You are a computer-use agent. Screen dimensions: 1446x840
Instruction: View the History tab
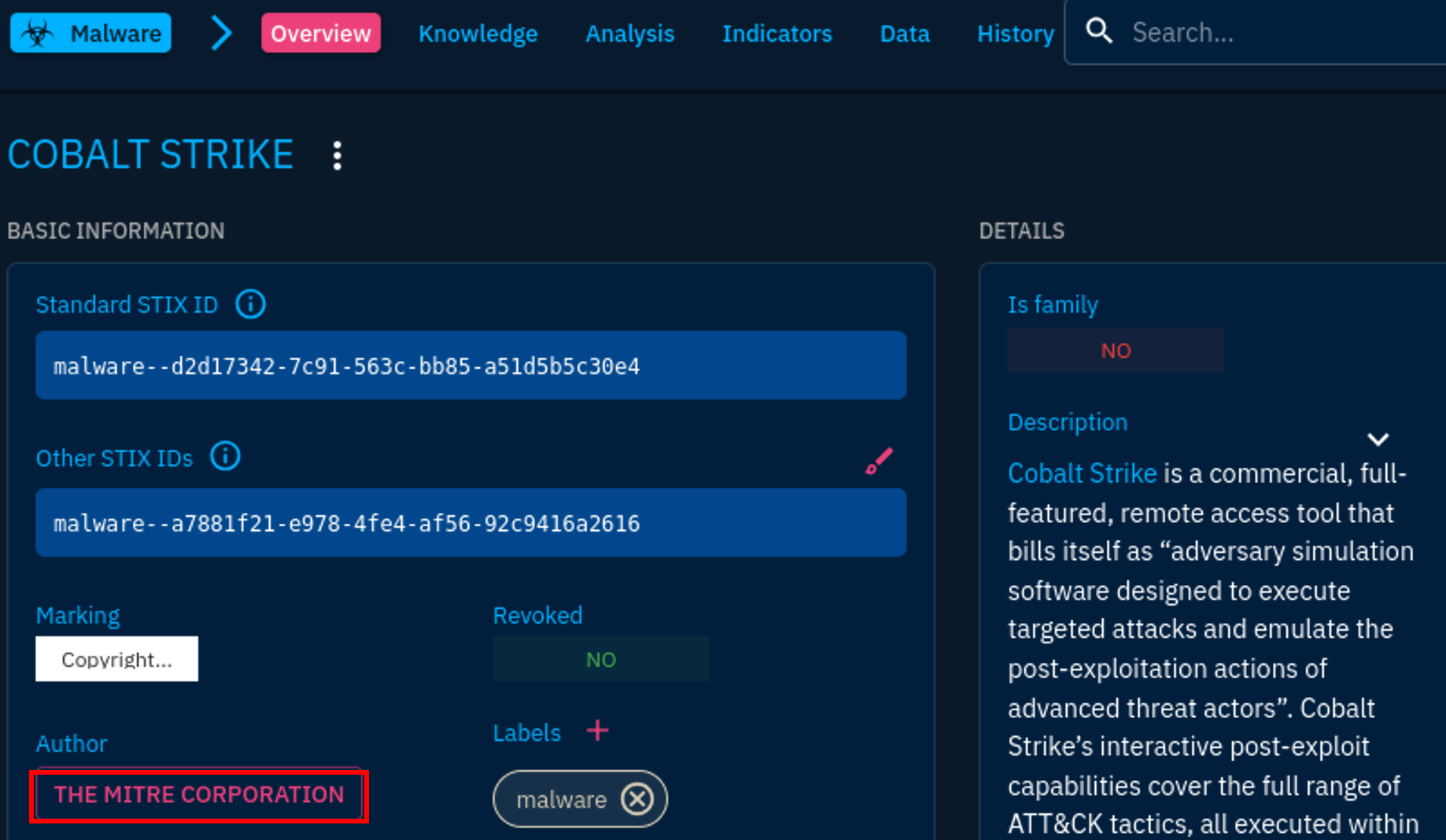click(x=1016, y=33)
